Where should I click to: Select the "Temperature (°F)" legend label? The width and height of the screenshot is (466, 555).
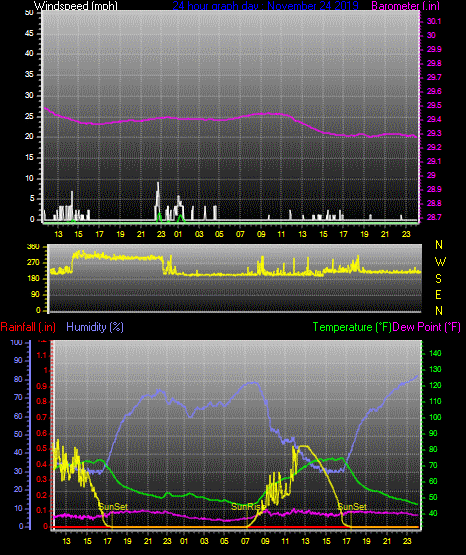pos(352,327)
